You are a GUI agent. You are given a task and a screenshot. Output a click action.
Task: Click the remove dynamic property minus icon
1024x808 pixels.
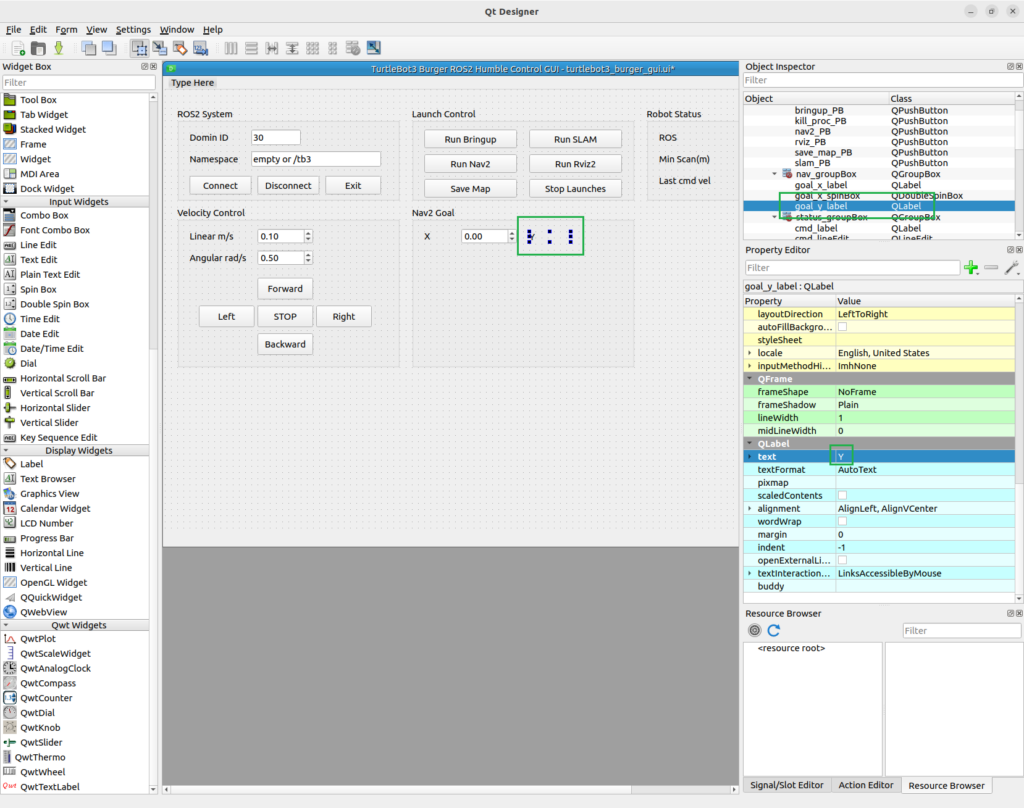(x=991, y=267)
